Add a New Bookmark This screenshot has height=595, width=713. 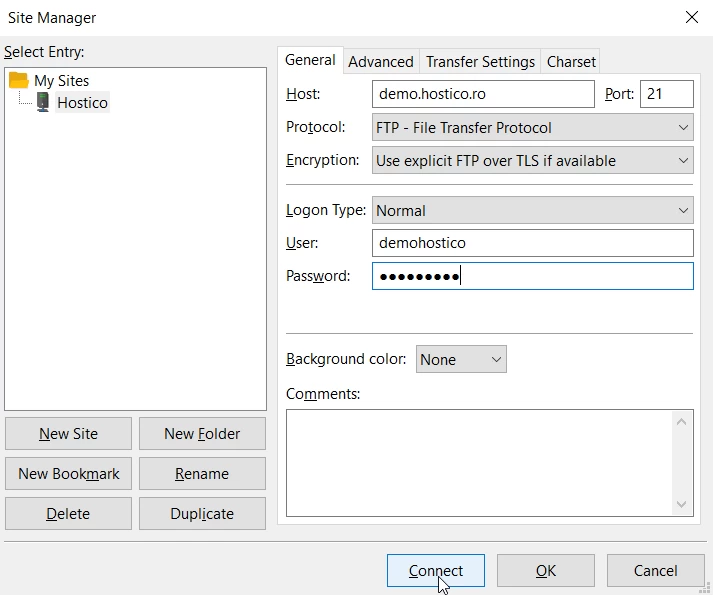68,474
